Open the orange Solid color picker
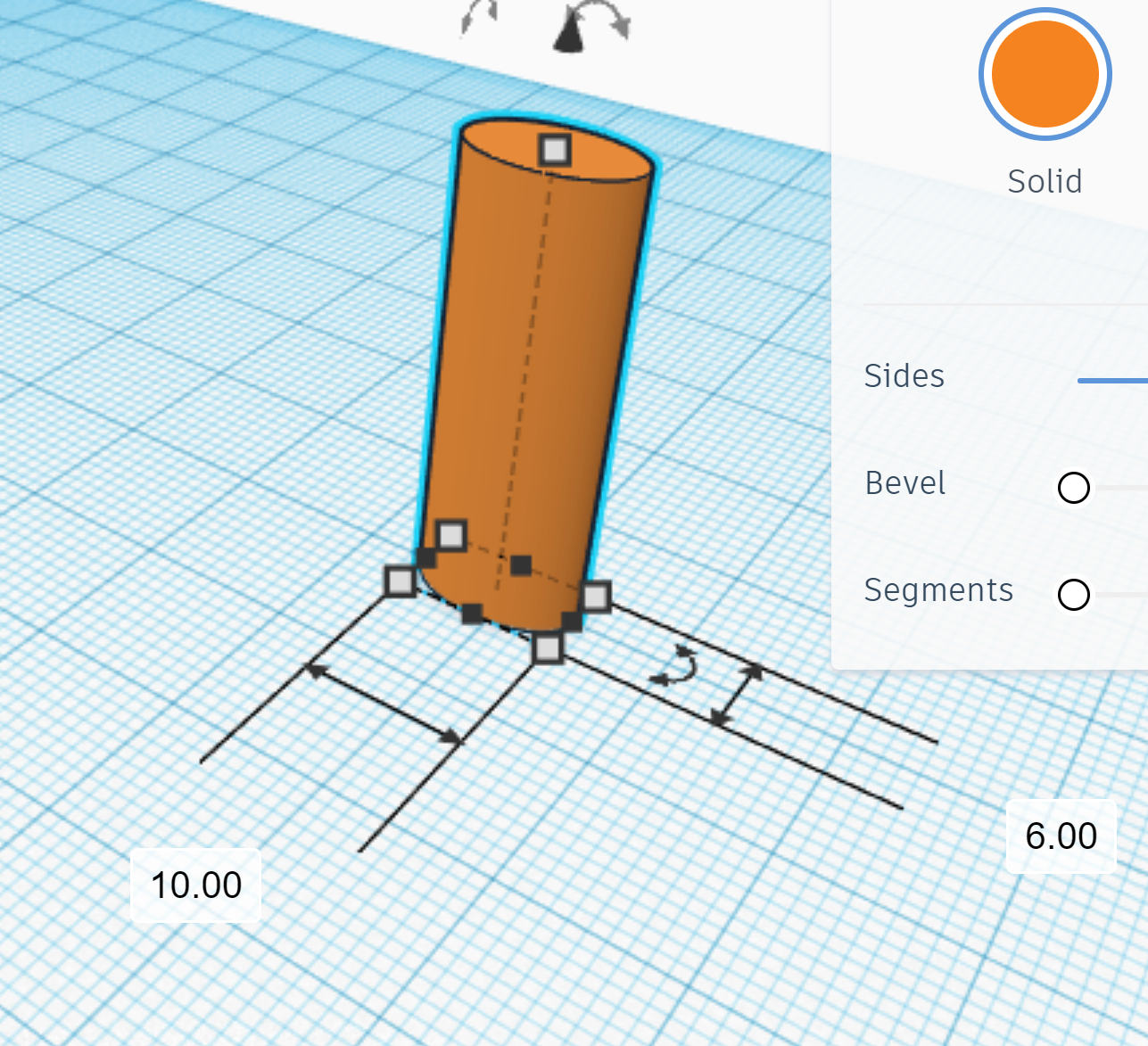The image size is (1148, 1046). click(1045, 74)
